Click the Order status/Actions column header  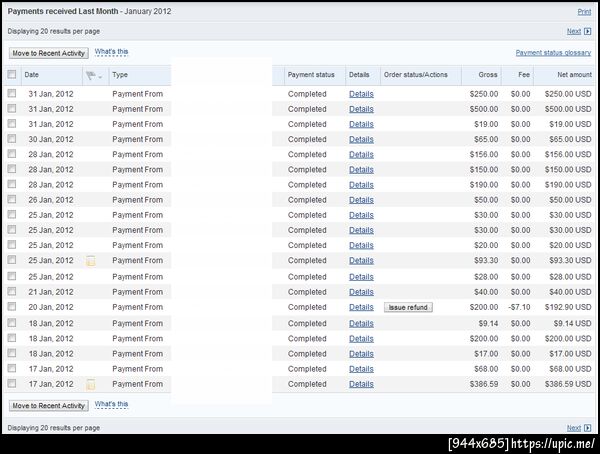click(416, 75)
